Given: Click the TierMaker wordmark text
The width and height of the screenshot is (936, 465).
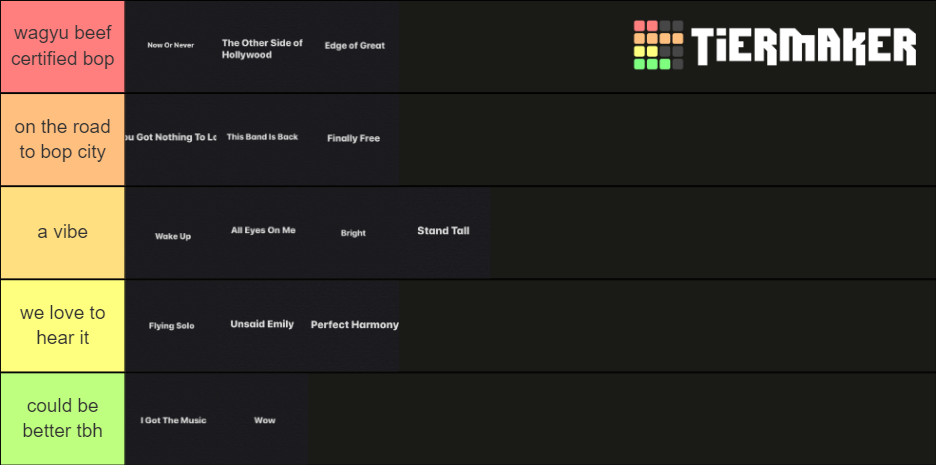Looking at the screenshot, I should pyautogui.click(x=803, y=46).
